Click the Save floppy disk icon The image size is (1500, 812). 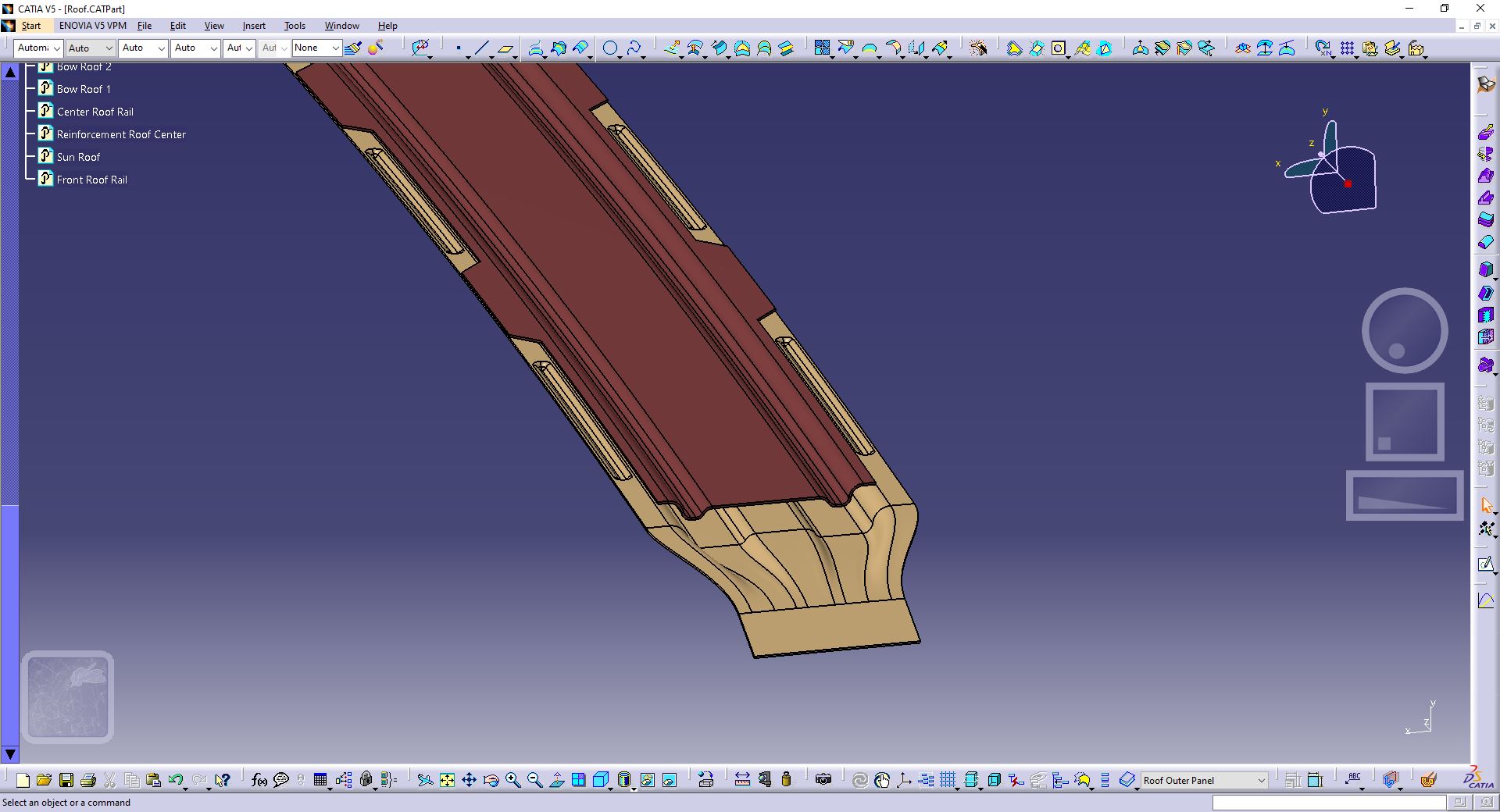[66, 779]
